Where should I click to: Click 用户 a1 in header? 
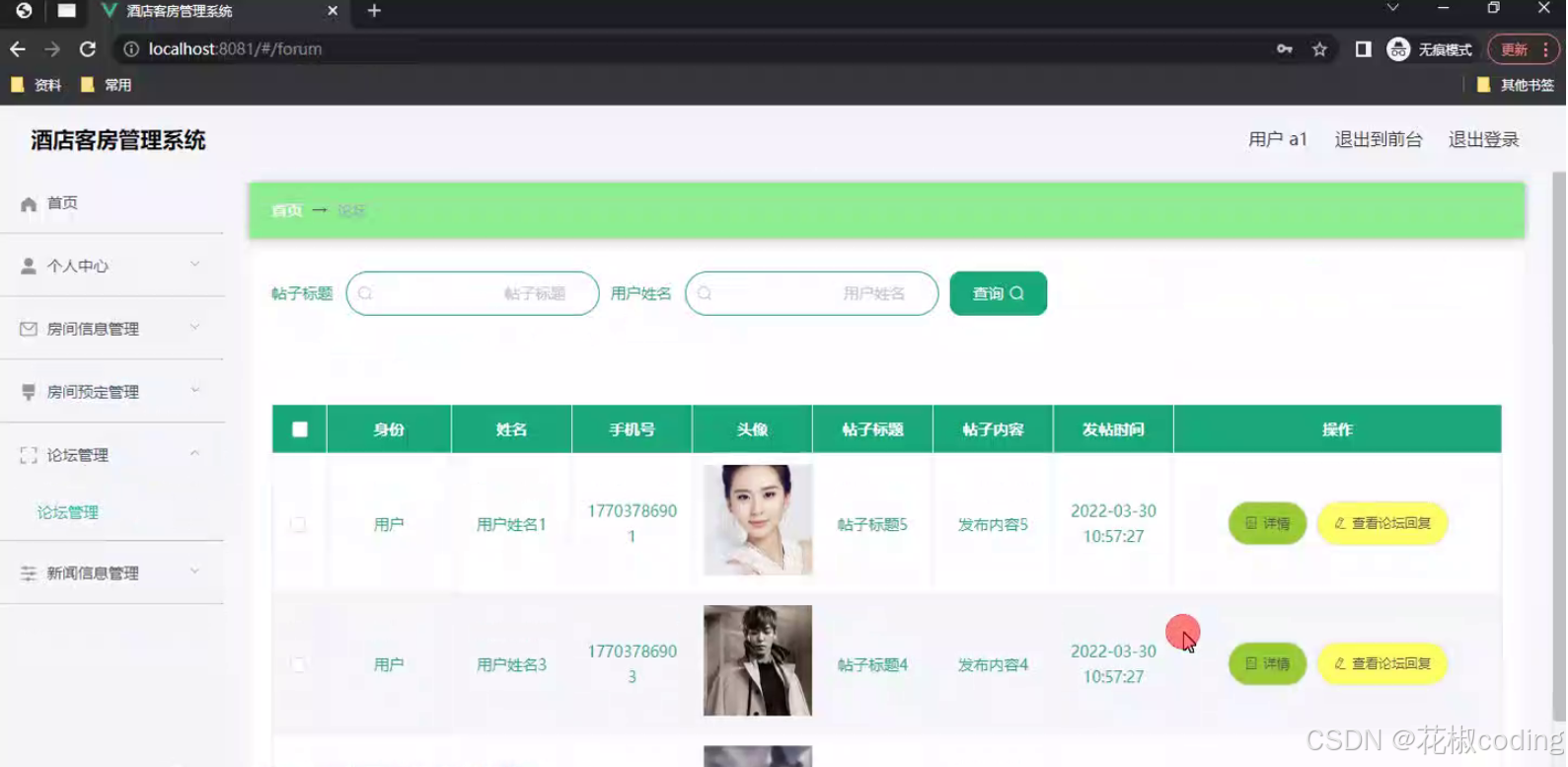(x=1278, y=140)
